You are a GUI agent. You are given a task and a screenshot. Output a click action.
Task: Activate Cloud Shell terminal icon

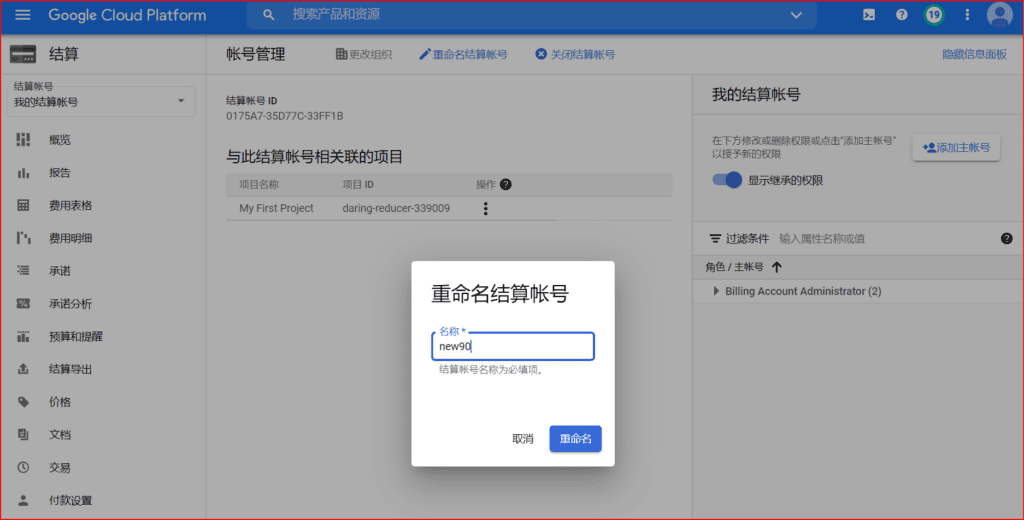click(x=869, y=14)
